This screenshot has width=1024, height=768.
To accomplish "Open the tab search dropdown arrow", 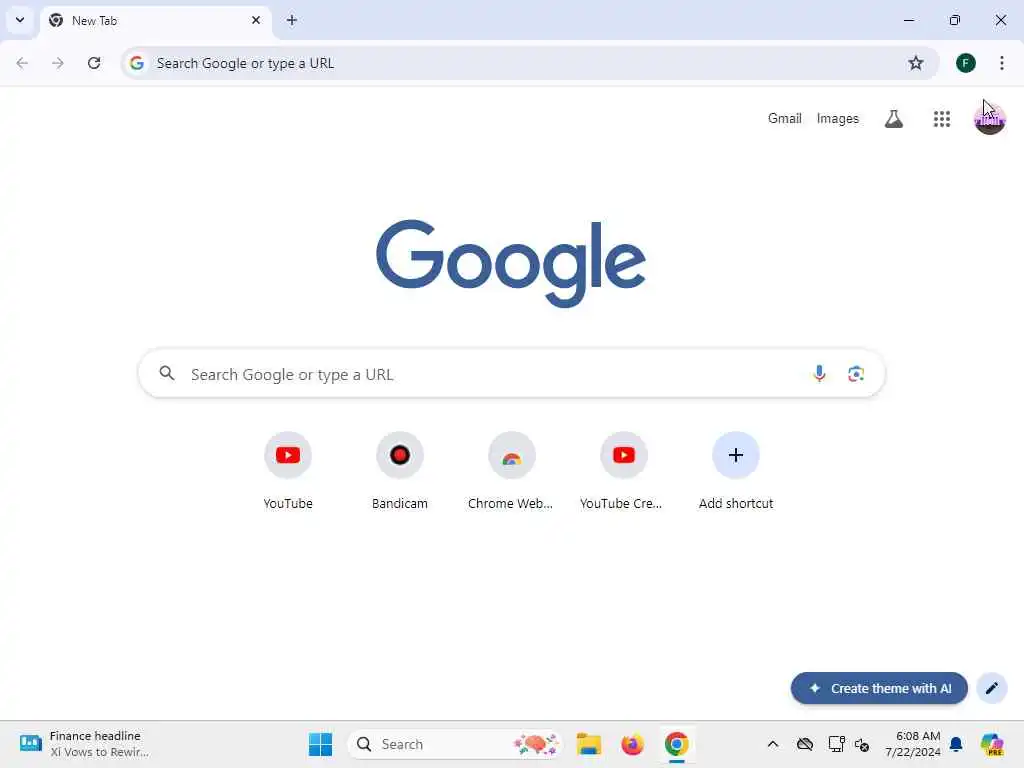I will coord(20,20).
